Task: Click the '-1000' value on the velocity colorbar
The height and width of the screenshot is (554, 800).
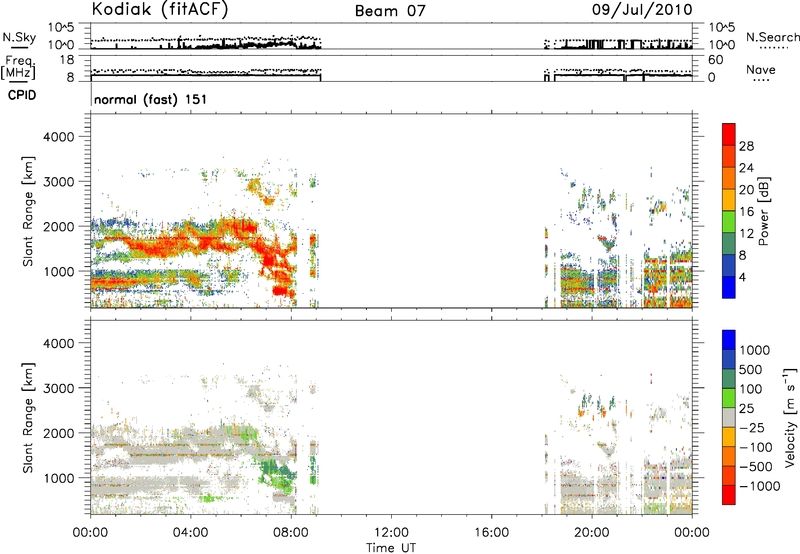Action: point(760,486)
